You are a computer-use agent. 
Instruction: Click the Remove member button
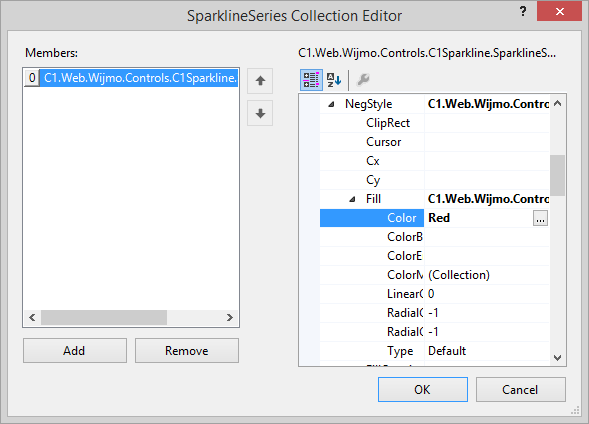tap(187, 350)
